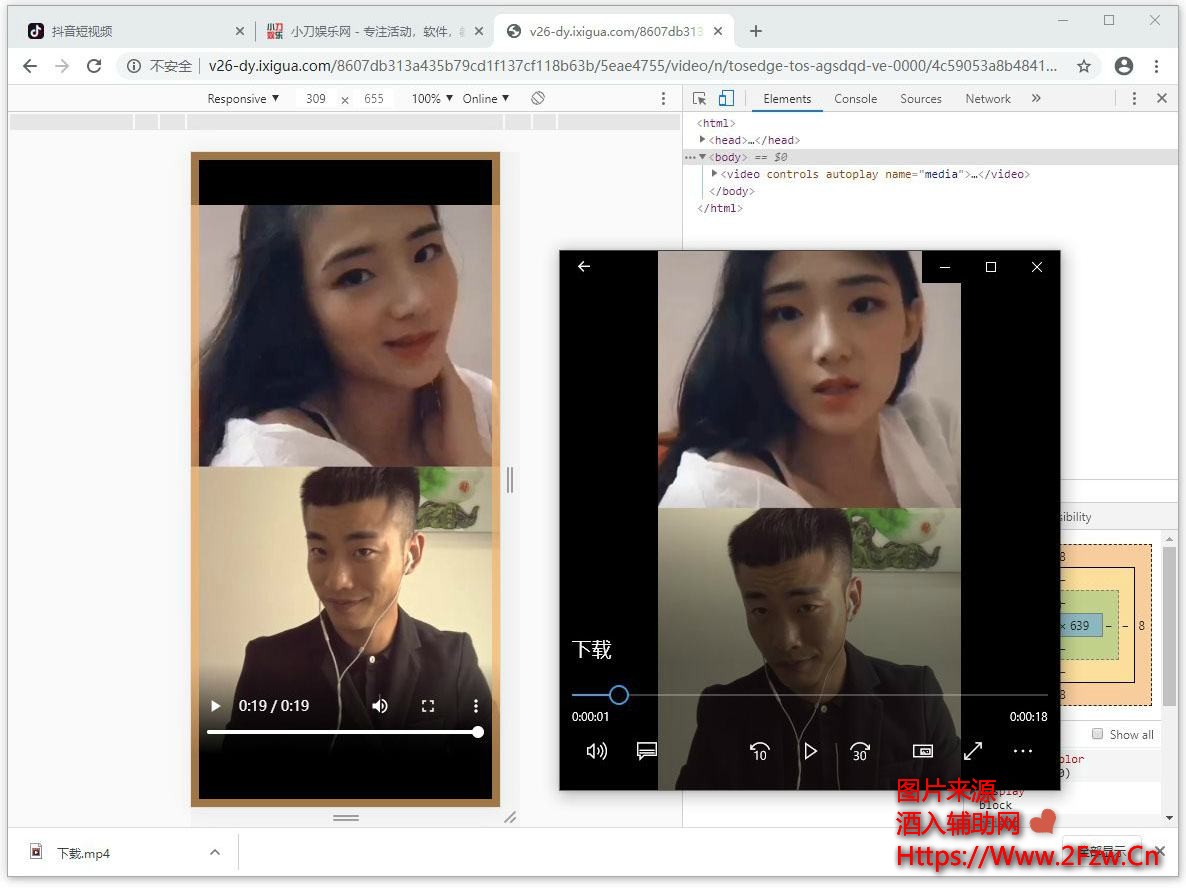Viewport: 1186px width, 888px height.
Task: Click the site info 不安全 icon
Action: 134,67
